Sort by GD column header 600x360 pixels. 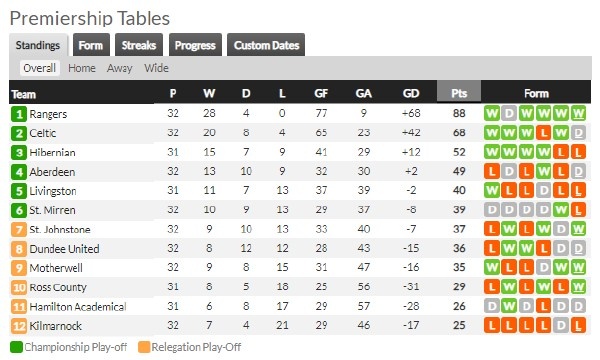point(411,93)
